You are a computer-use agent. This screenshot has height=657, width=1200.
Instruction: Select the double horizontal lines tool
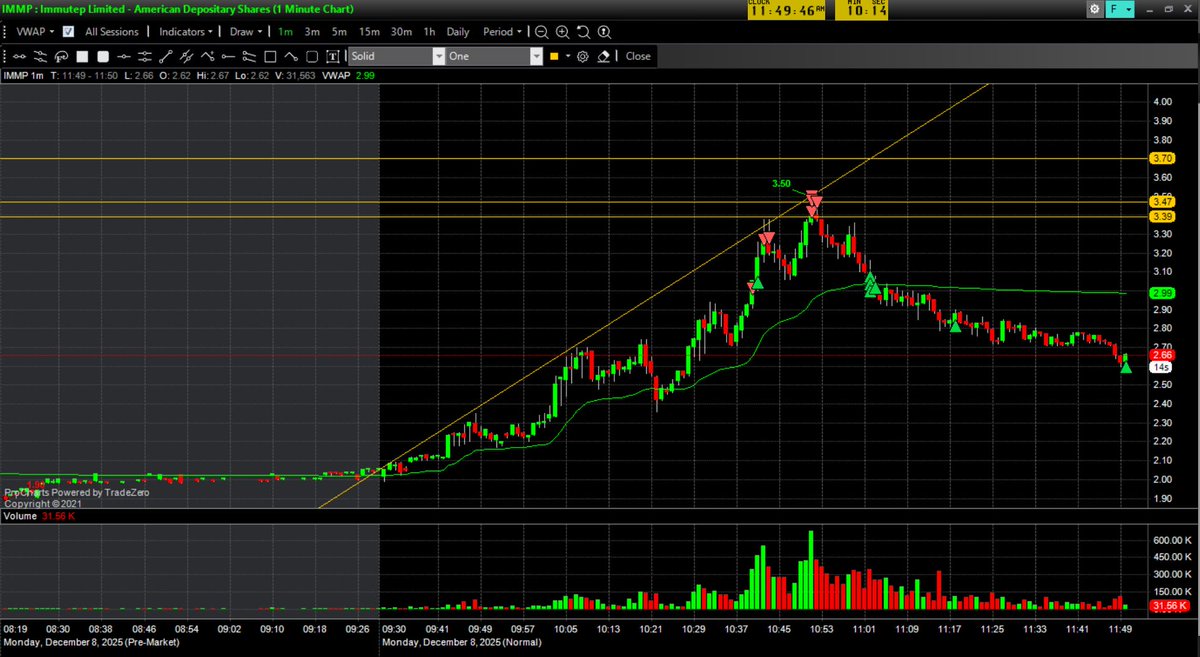pos(145,56)
